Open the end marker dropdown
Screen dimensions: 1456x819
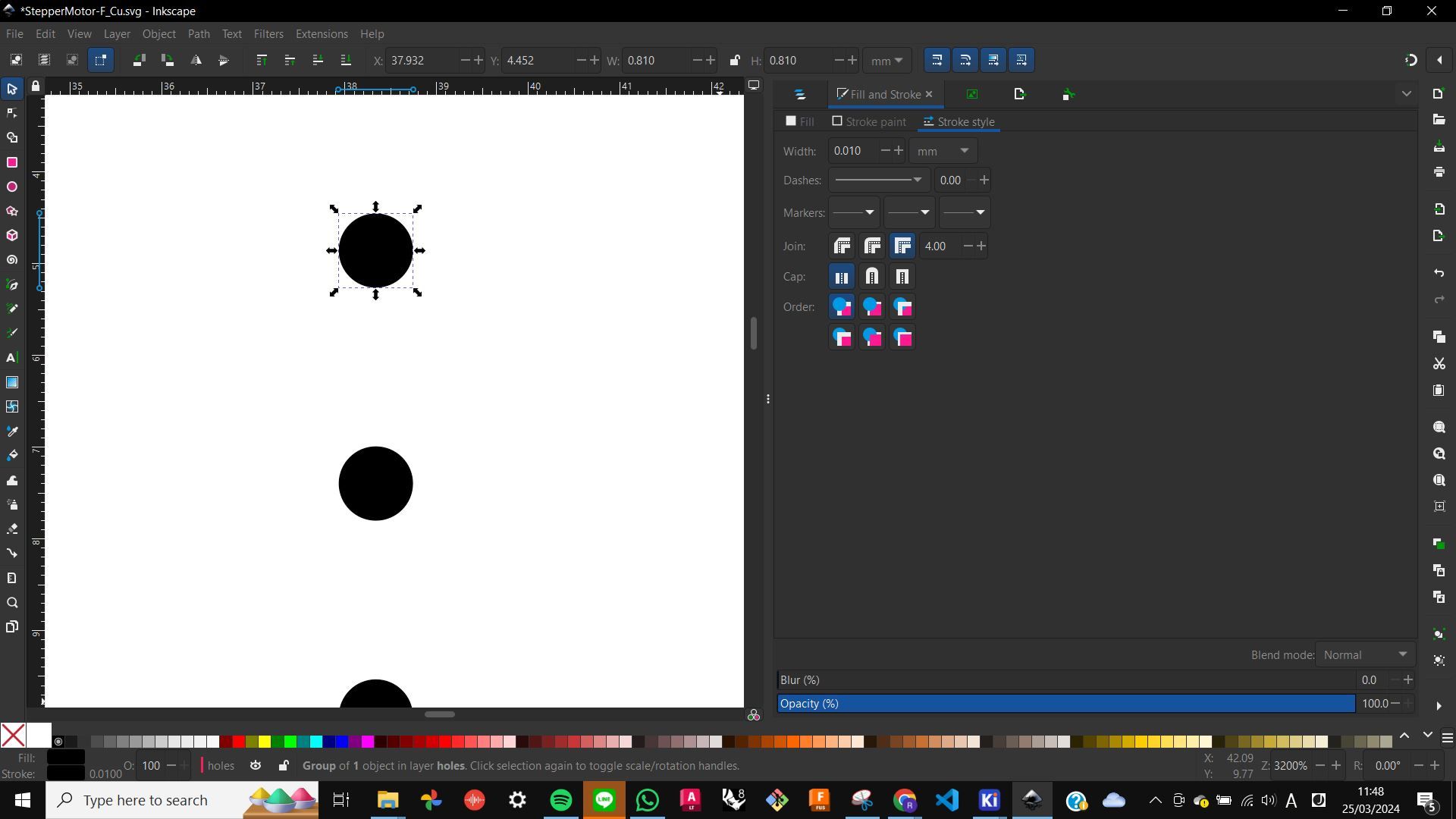coord(964,212)
